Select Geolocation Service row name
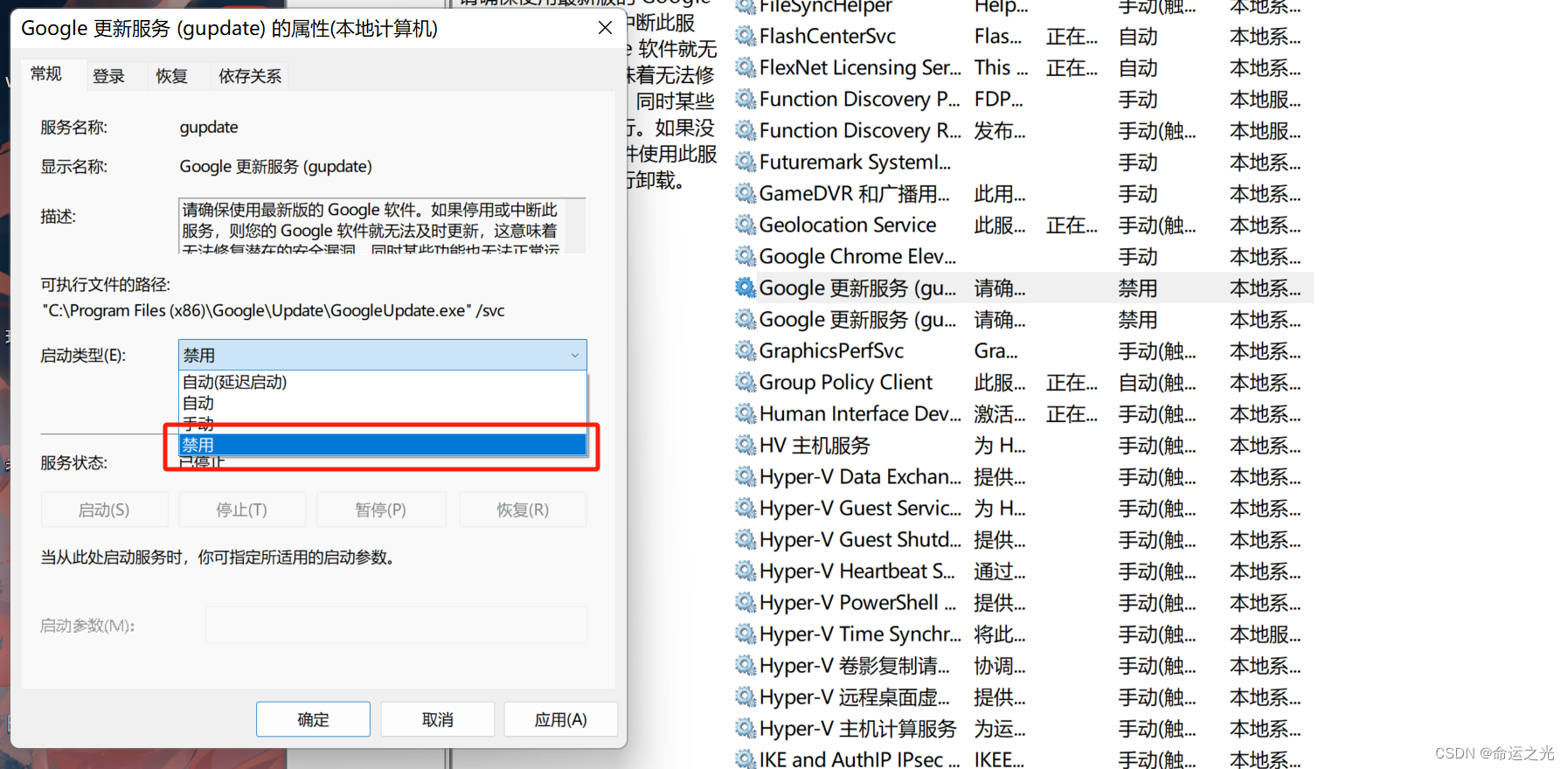1568x769 pixels. coord(848,225)
